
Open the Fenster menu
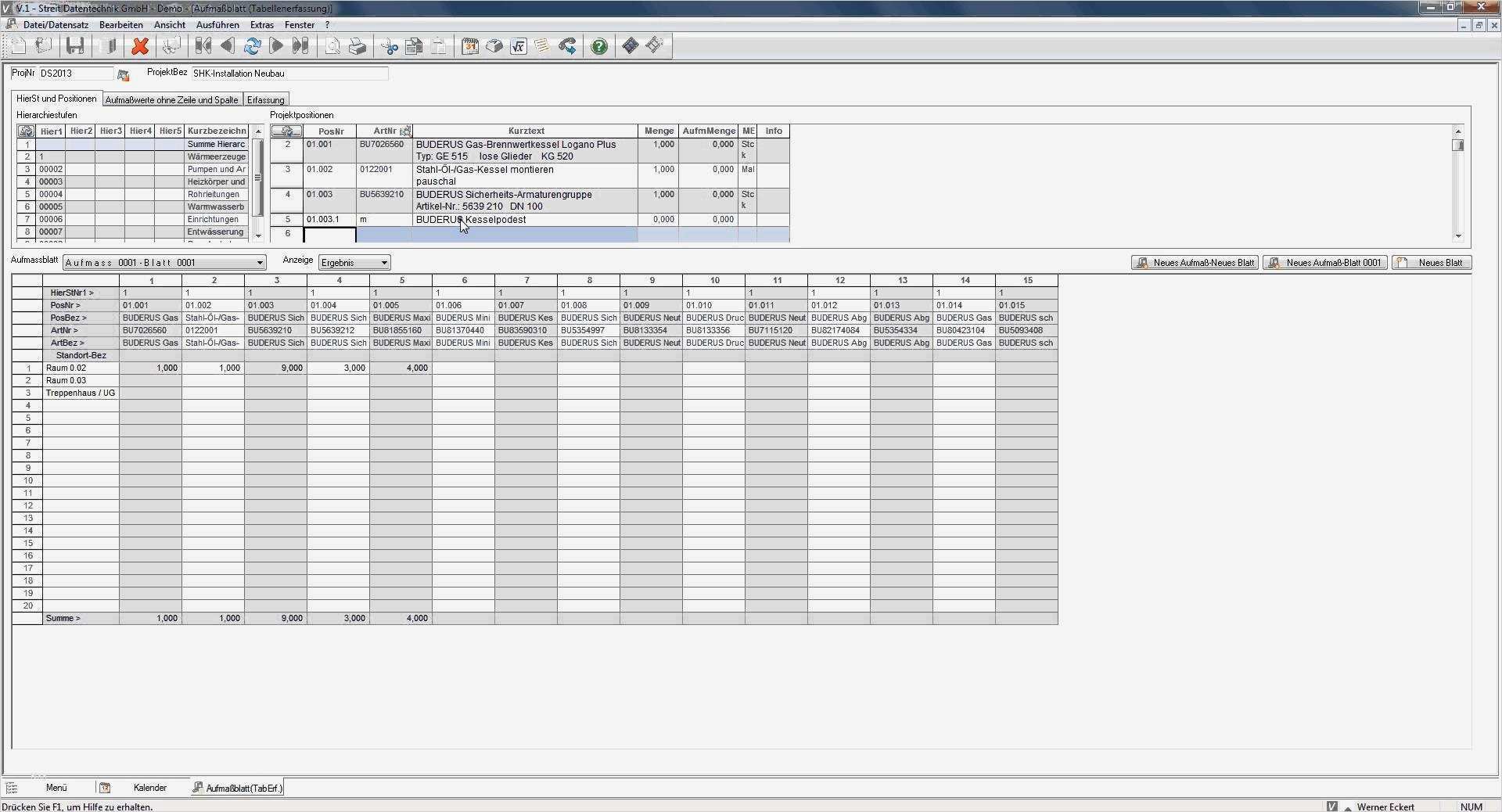pos(300,25)
